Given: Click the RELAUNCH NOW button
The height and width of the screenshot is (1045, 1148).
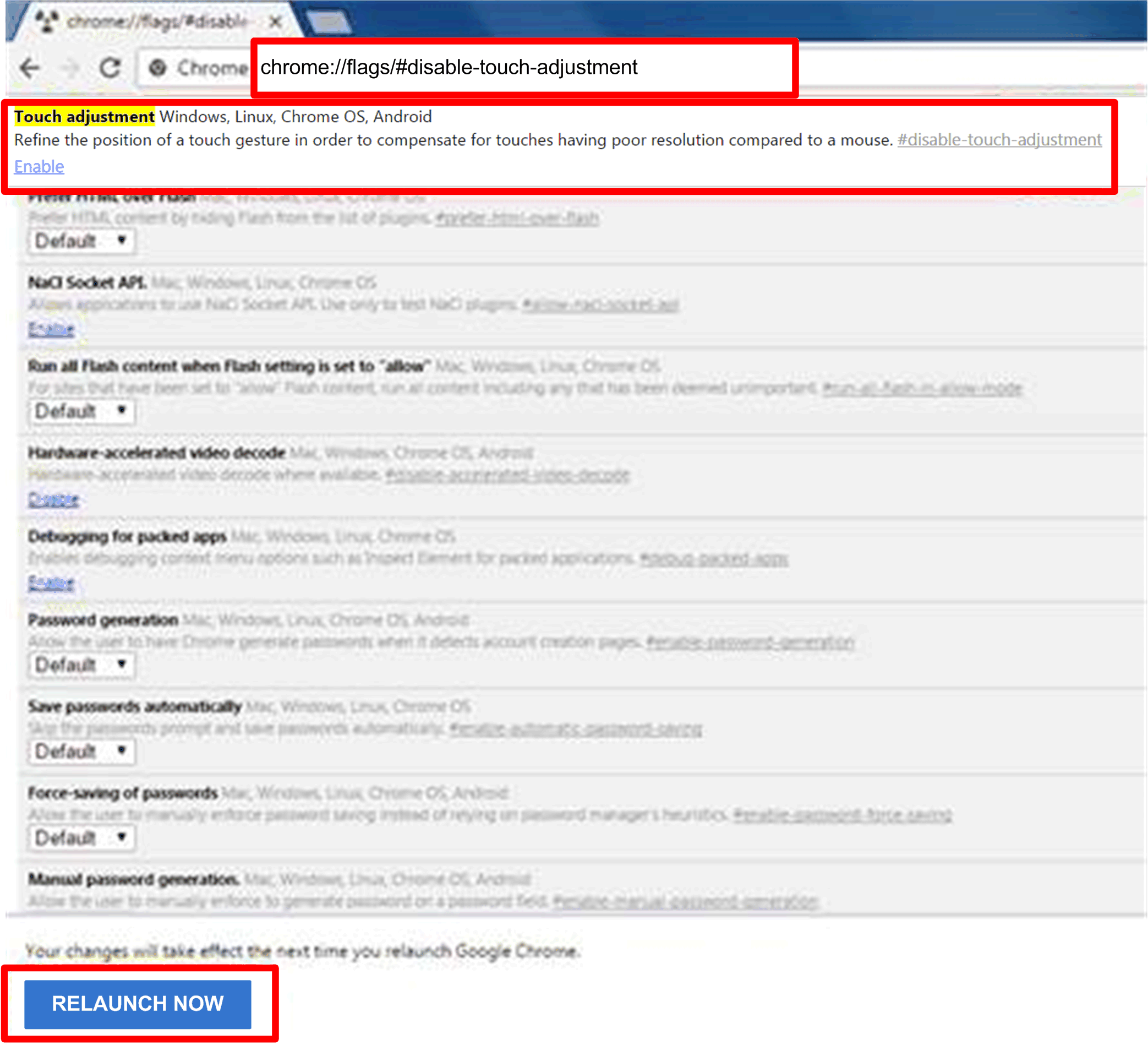Looking at the screenshot, I should (x=137, y=1003).
